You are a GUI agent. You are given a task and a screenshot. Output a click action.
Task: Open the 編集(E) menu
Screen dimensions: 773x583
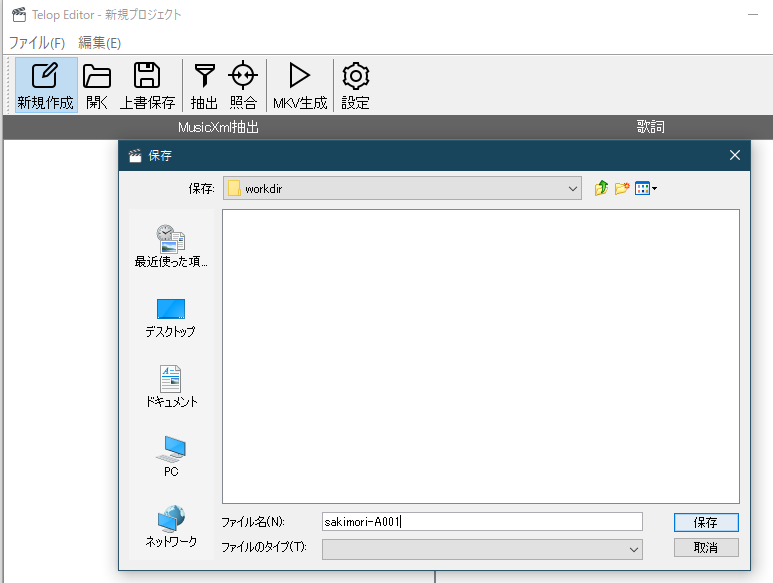tap(100, 43)
